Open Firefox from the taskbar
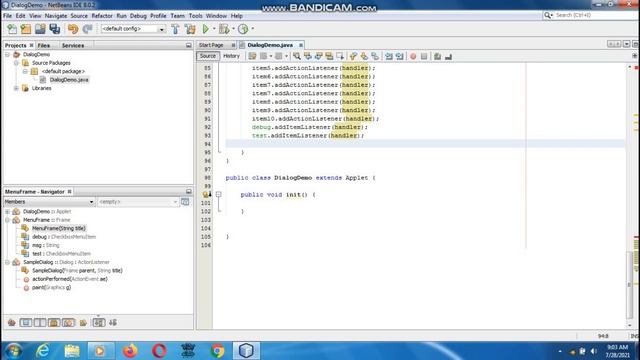Viewport: 640px width, 360px height. coord(130,351)
